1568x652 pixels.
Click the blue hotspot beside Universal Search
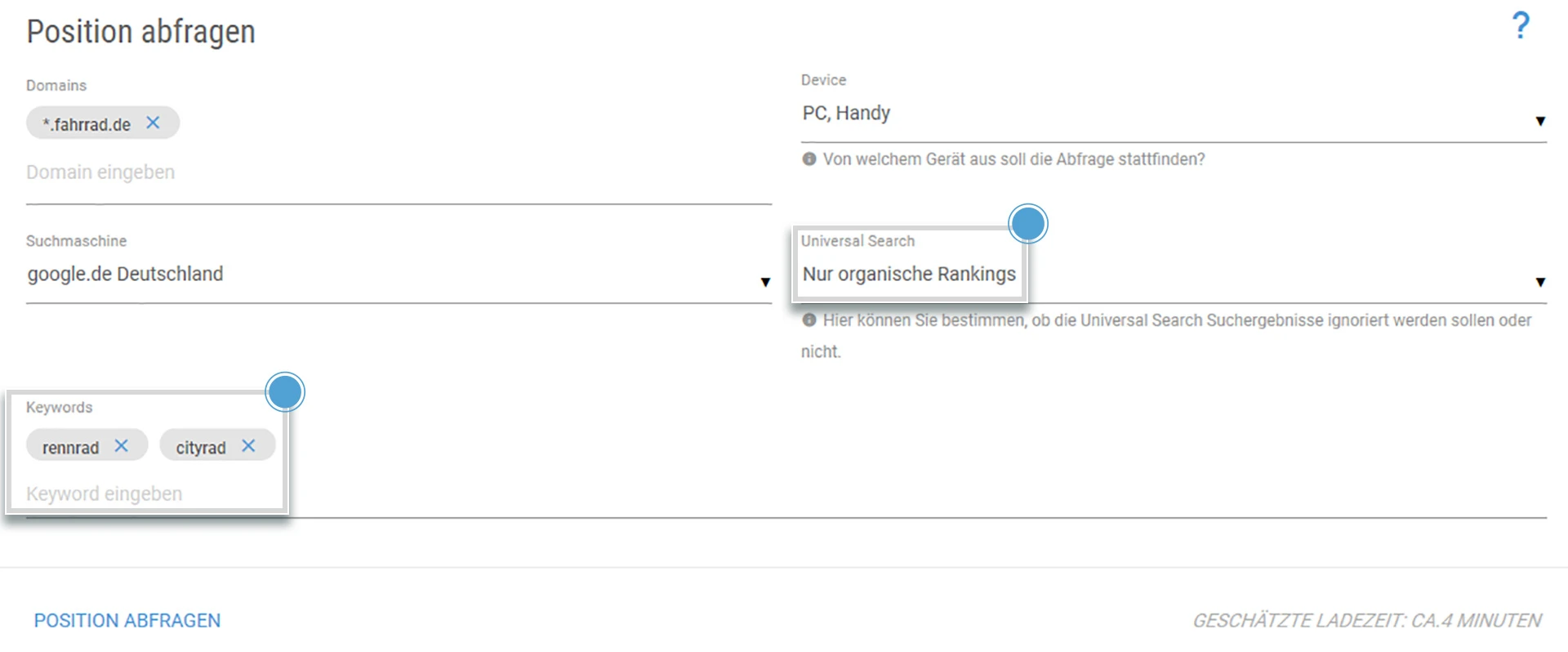1027,224
